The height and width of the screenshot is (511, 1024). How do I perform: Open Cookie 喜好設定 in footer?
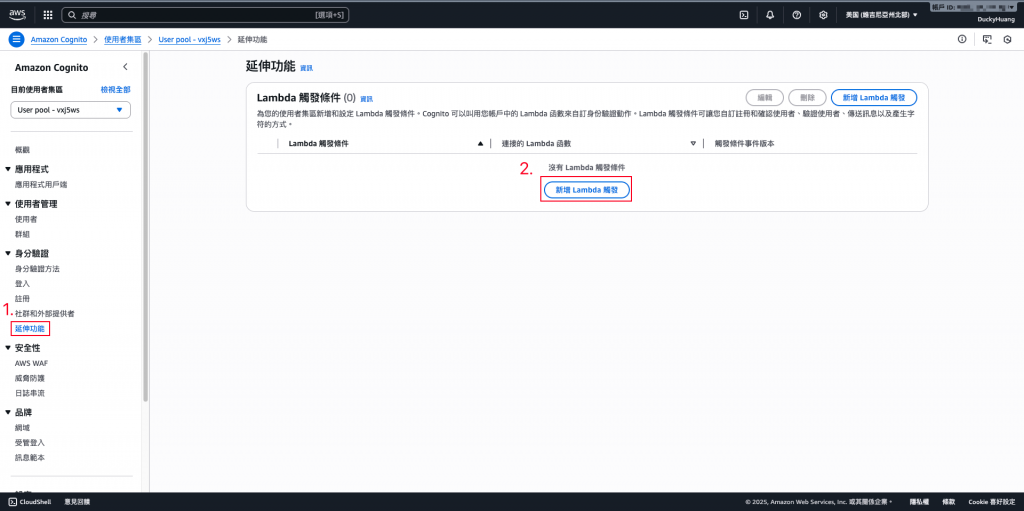point(991,502)
